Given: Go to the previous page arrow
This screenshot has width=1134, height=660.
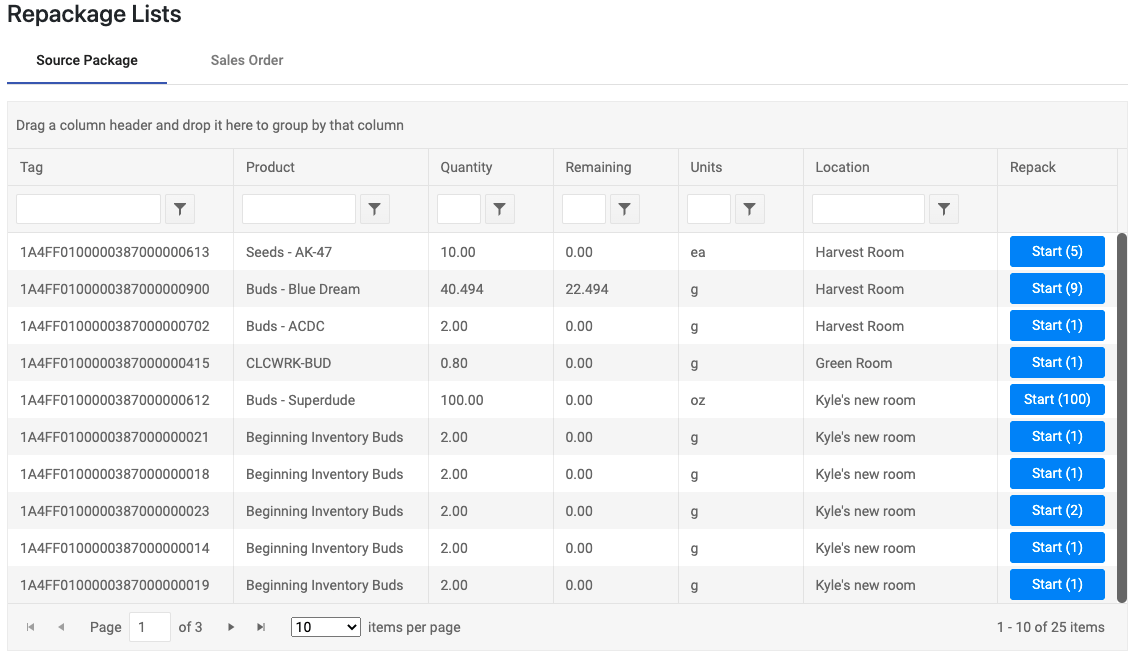Looking at the screenshot, I should pyautogui.click(x=61, y=627).
